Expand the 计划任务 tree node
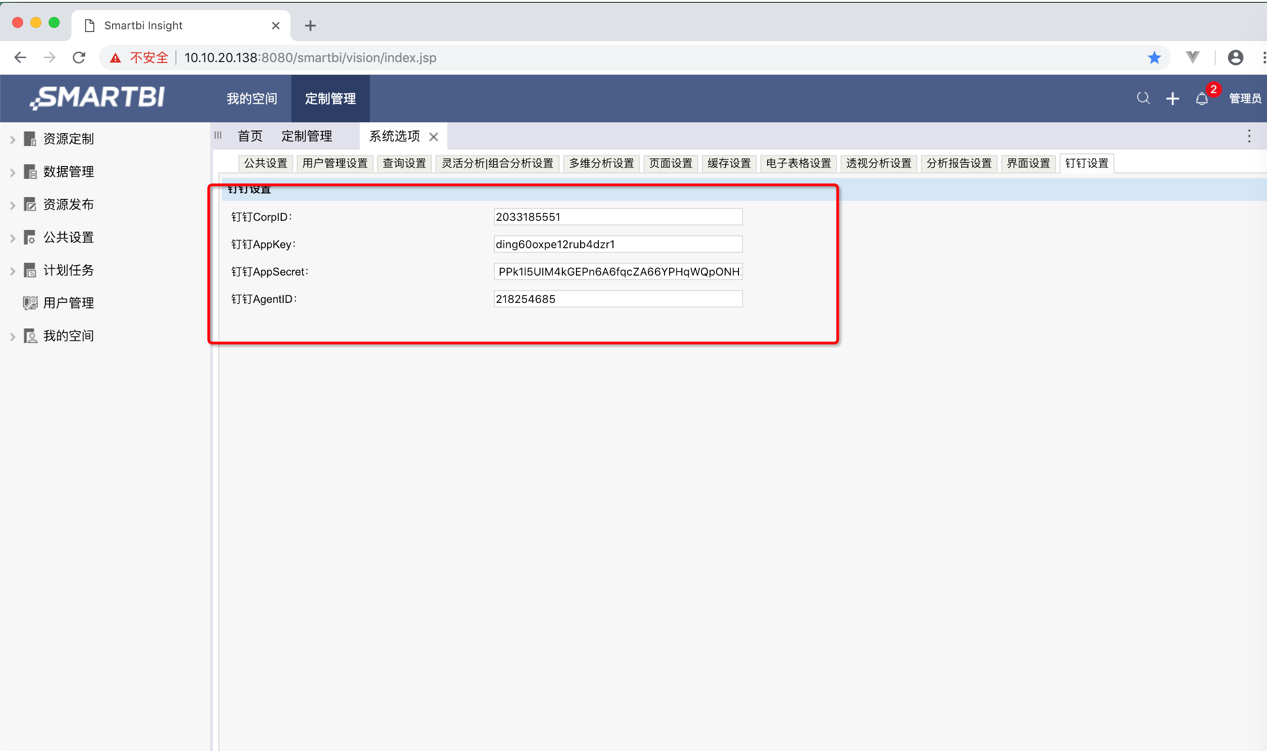Screen dimensions: 1267x751 [x=12, y=271]
